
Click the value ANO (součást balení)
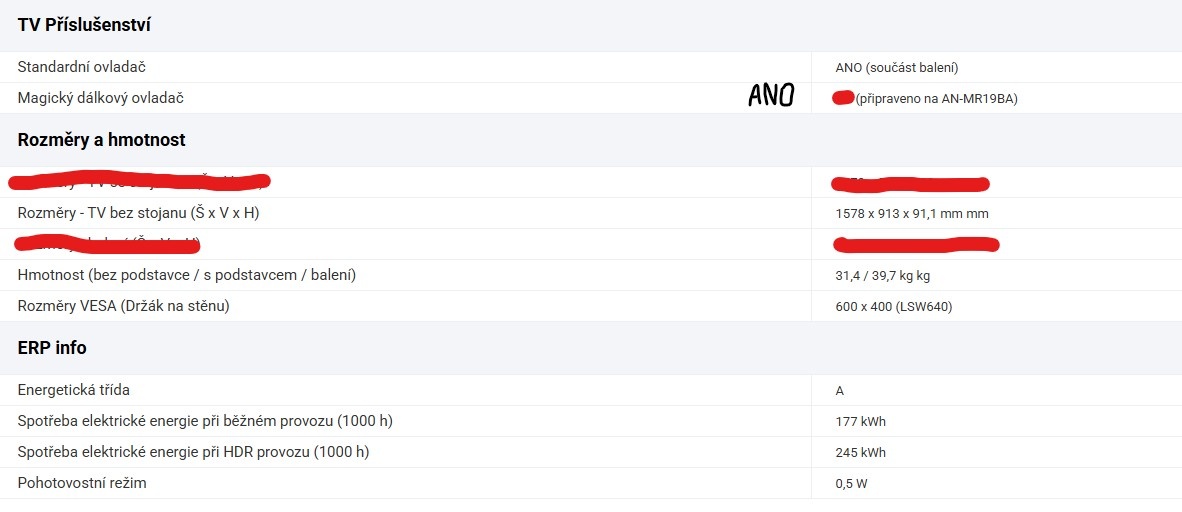[x=897, y=68]
